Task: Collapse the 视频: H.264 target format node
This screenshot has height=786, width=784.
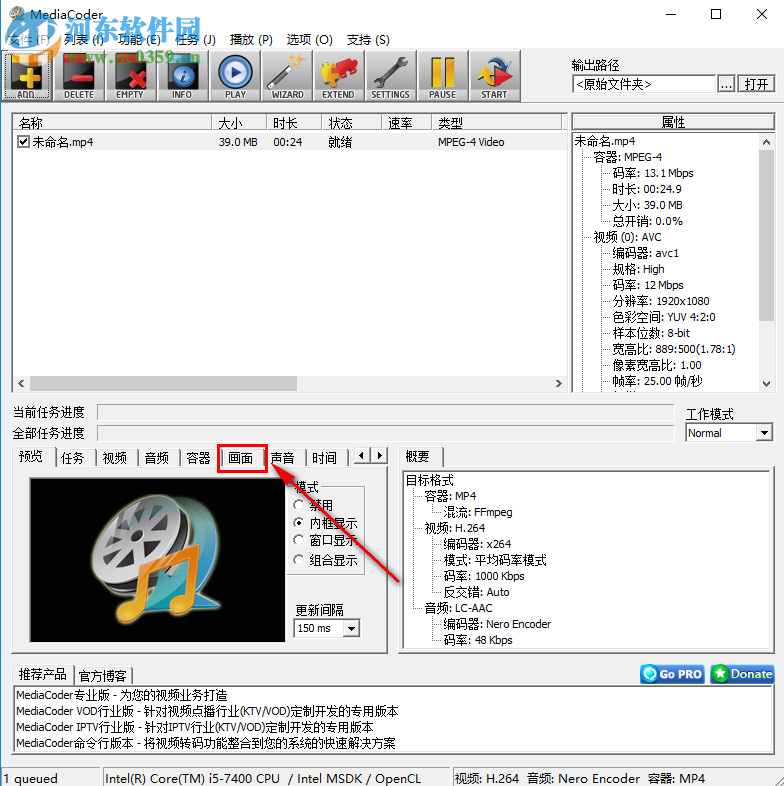Action: [x=454, y=528]
